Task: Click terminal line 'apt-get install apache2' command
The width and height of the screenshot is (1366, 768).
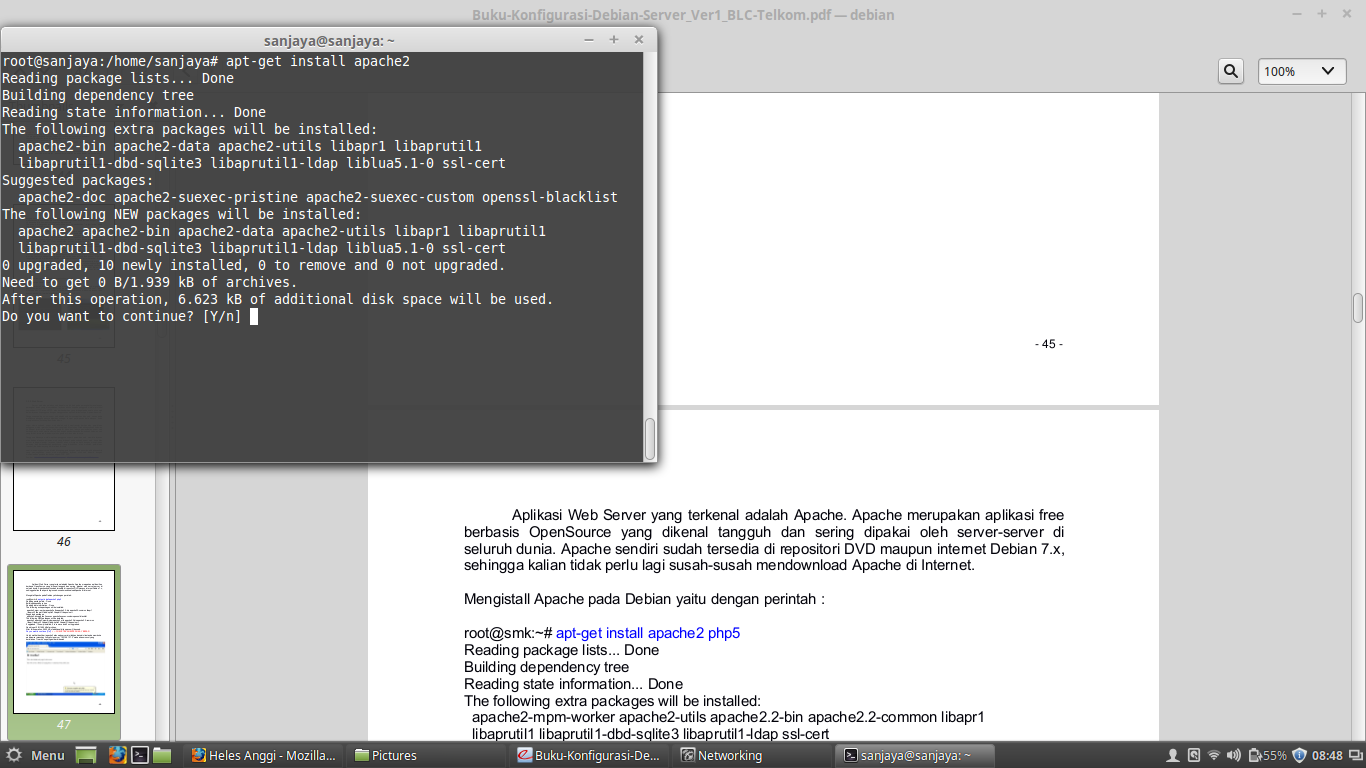Action: (318, 62)
